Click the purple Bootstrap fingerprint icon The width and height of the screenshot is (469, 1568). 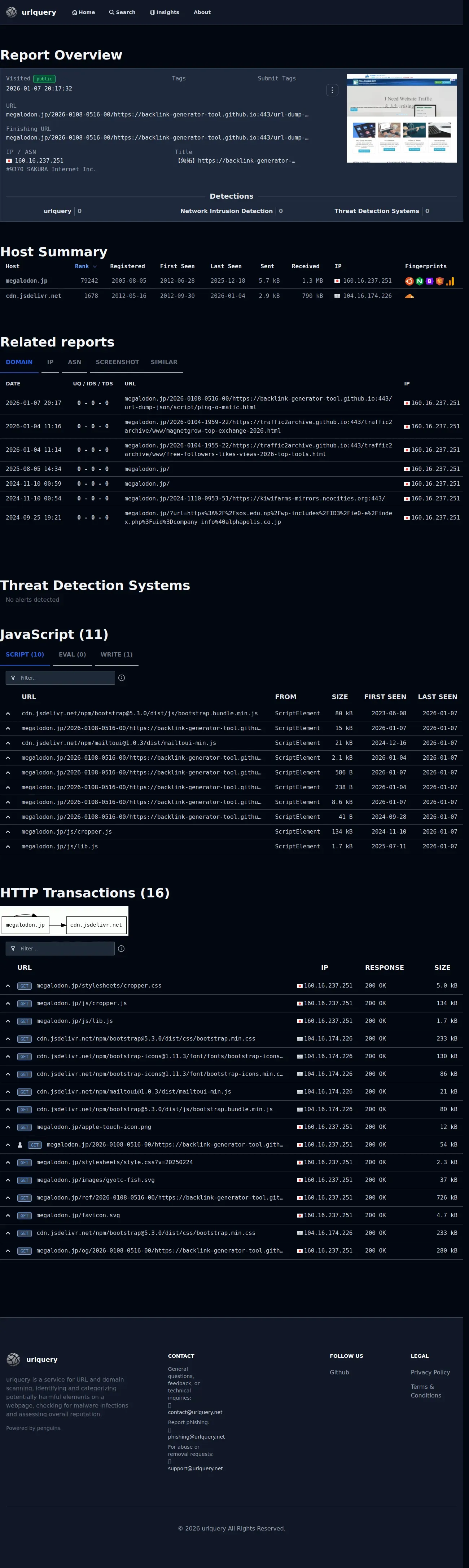tap(429, 281)
